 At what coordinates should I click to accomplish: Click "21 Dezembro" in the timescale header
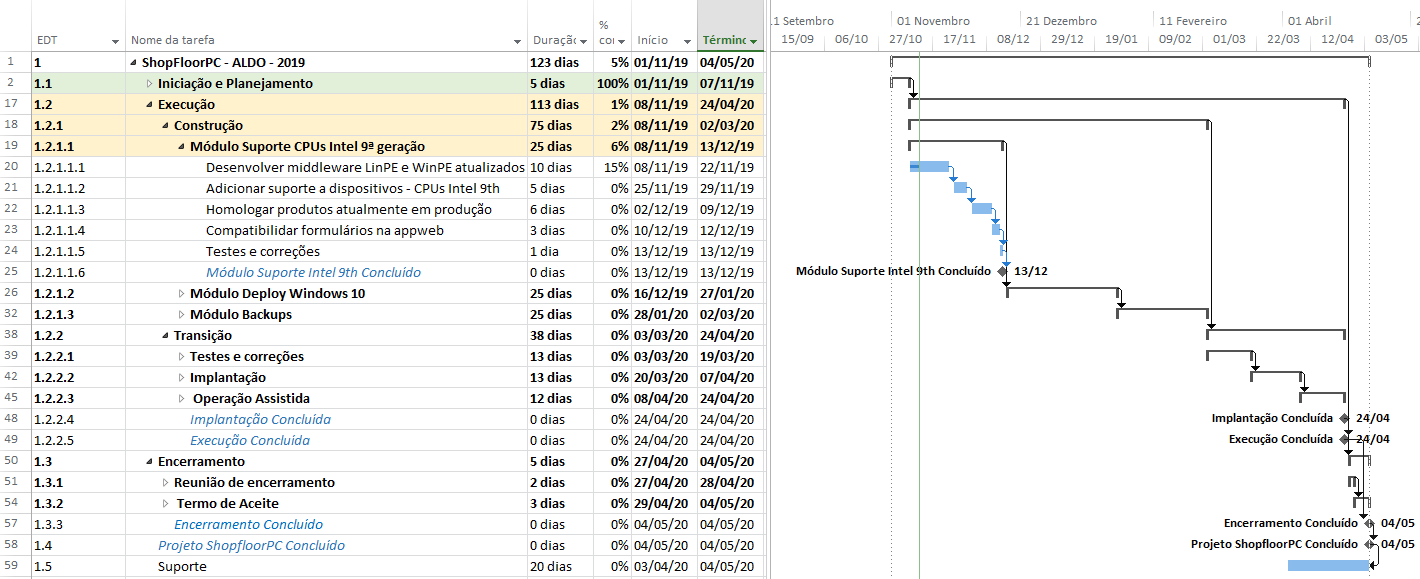coord(1061,21)
